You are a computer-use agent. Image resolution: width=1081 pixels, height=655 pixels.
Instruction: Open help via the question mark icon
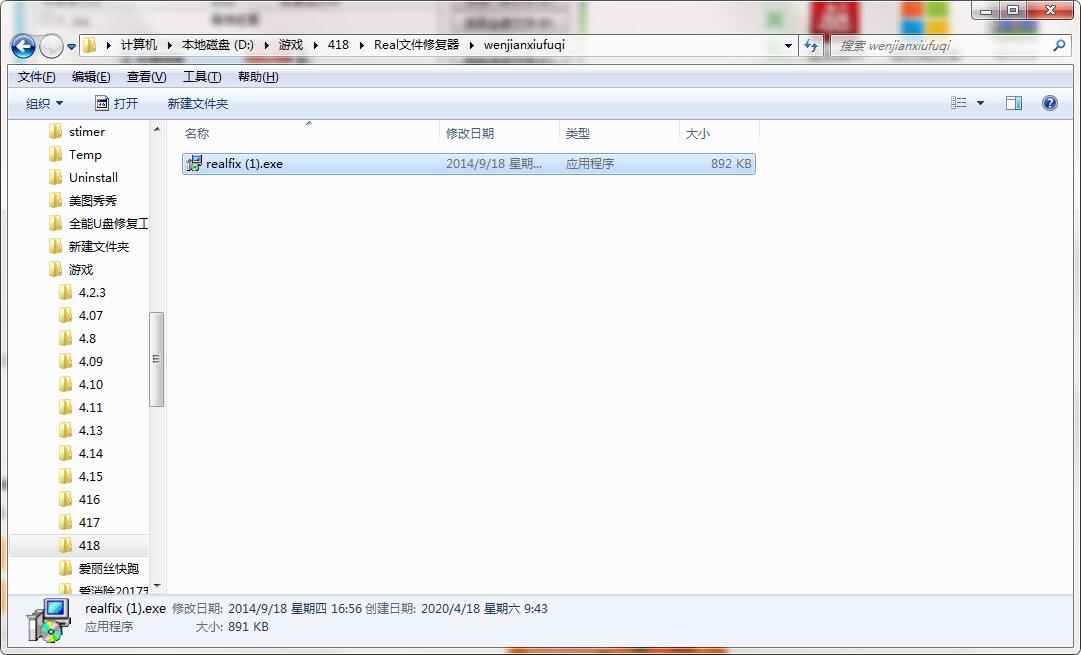click(x=1049, y=103)
